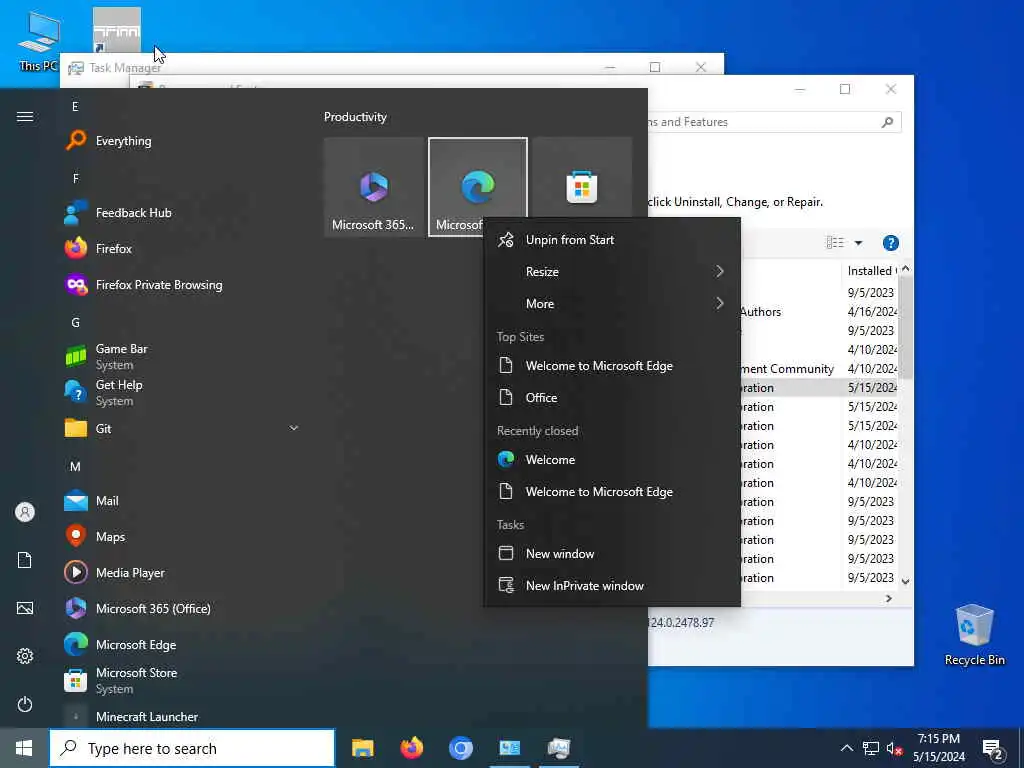Image resolution: width=1024 pixels, height=768 pixels.
Task: Open Pictures from Start sidebar
Action: coord(25,608)
